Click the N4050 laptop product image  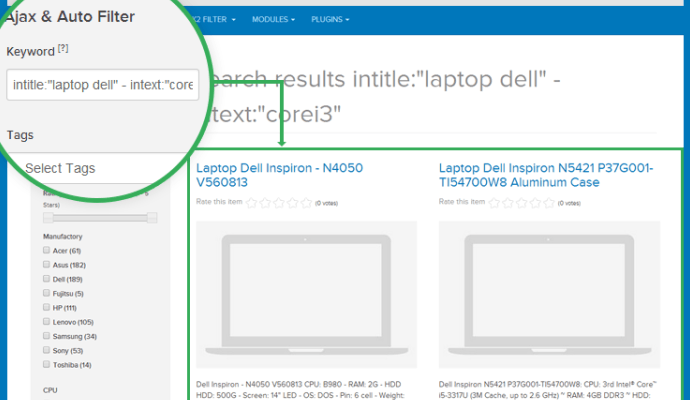tap(306, 294)
